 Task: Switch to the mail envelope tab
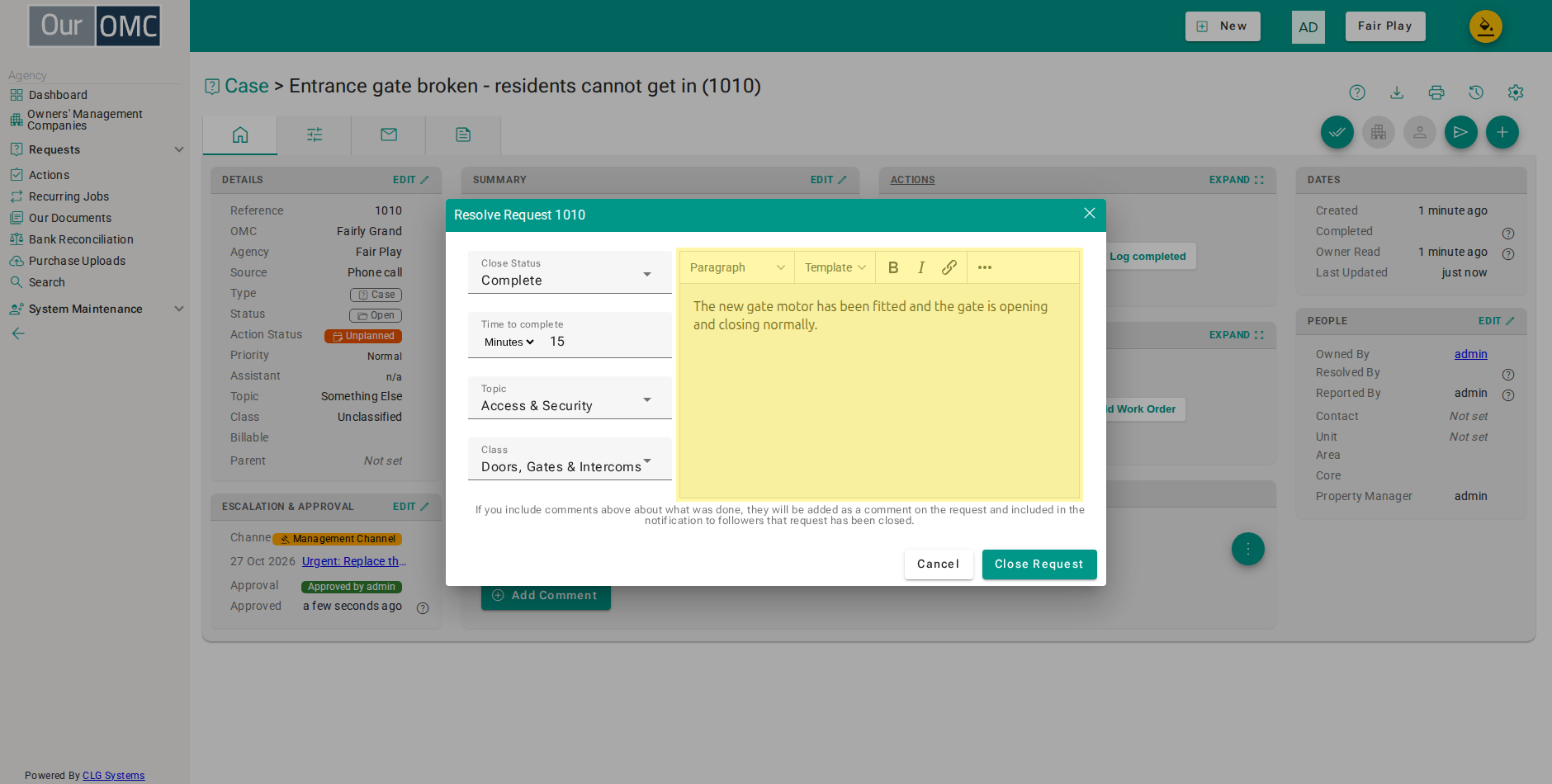(x=389, y=135)
